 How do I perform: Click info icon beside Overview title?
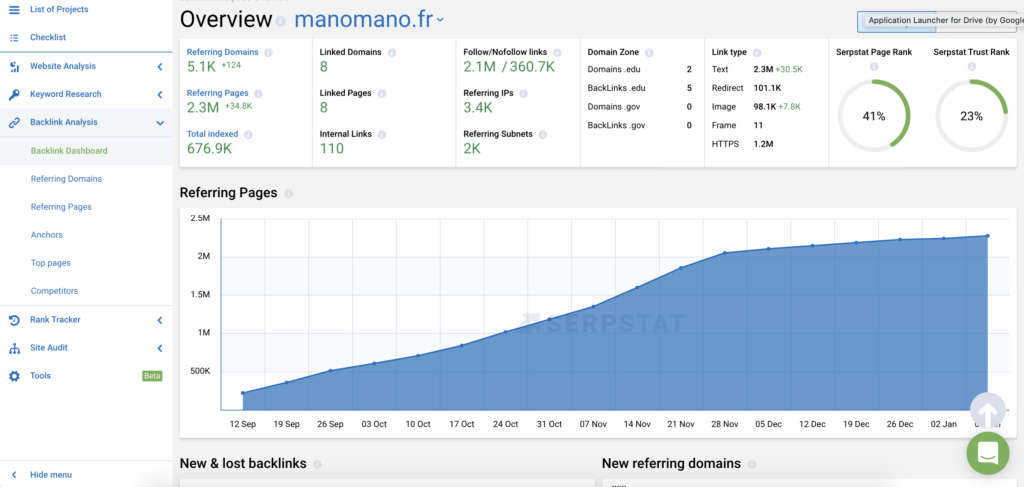click(280, 22)
